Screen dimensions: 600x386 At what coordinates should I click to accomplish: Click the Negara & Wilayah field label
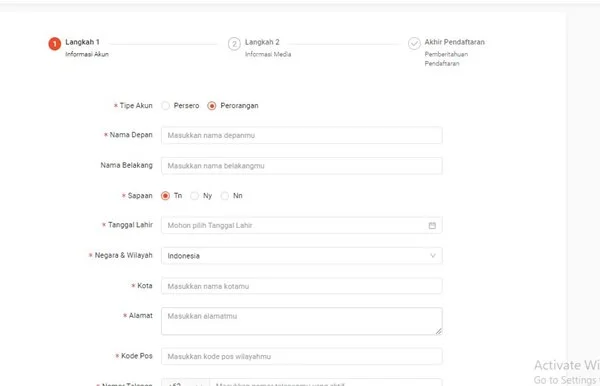click(x=123, y=255)
